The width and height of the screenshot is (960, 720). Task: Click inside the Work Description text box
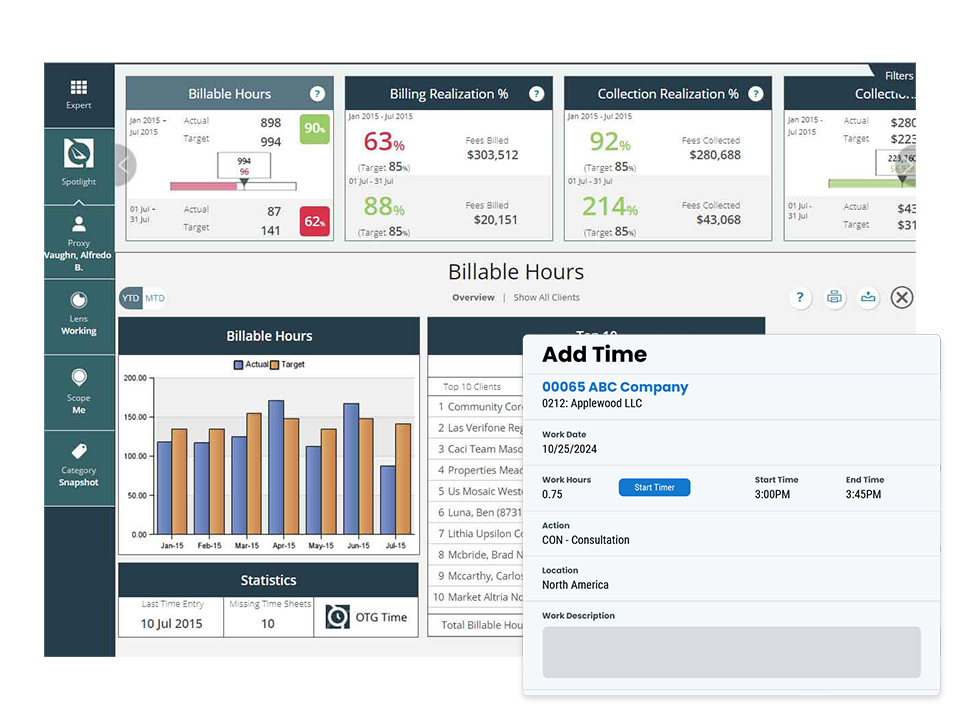[731, 652]
